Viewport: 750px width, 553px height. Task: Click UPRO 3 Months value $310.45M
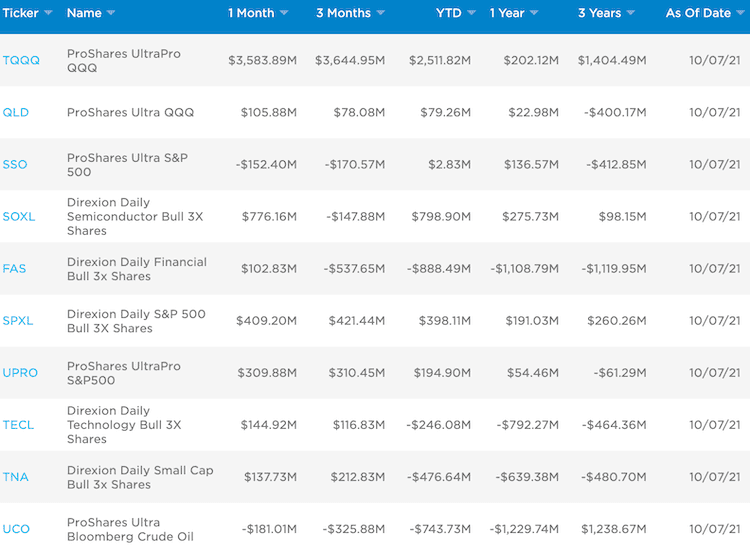click(356, 373)
